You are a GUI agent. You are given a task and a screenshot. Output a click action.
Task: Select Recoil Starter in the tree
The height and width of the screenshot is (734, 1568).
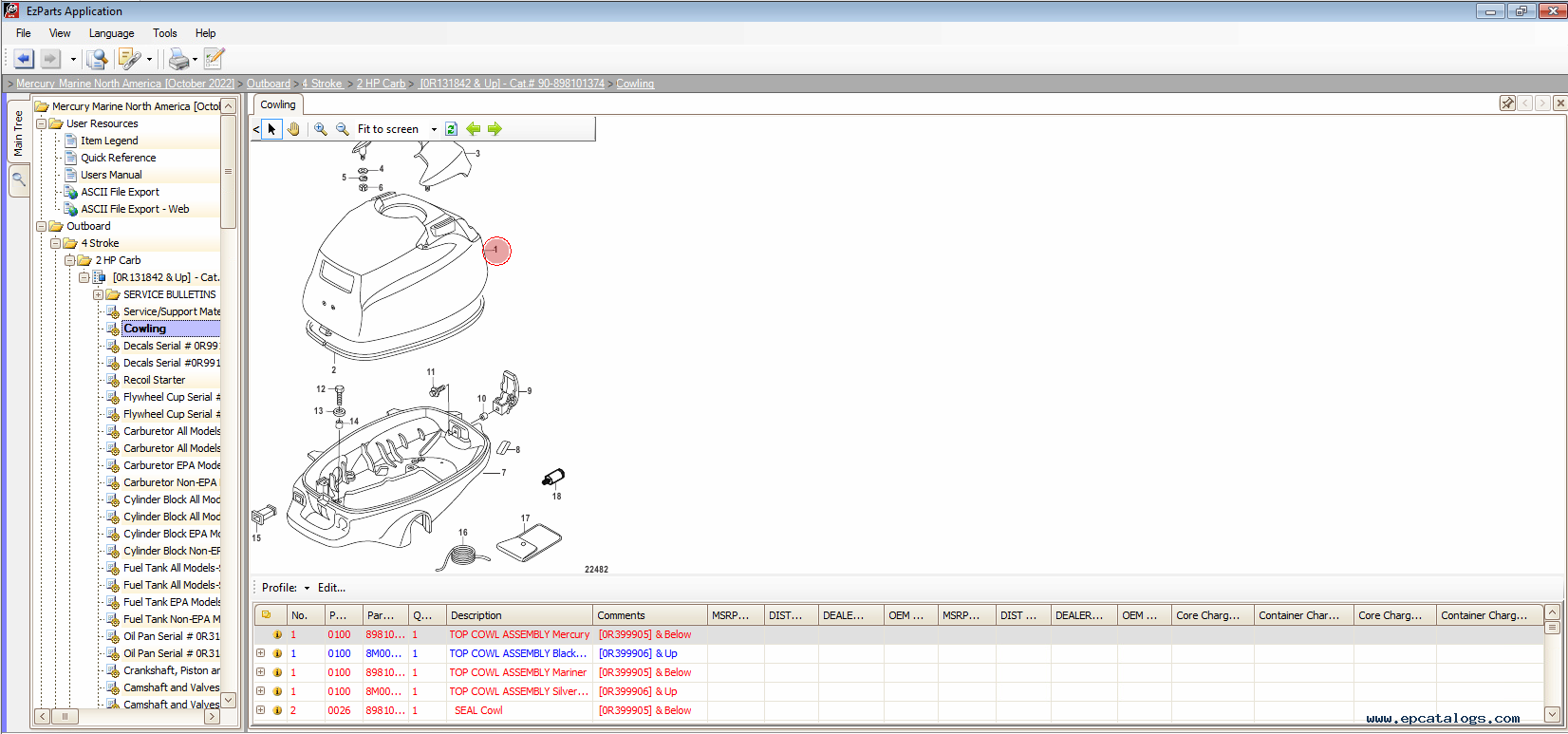click(155, 380)
